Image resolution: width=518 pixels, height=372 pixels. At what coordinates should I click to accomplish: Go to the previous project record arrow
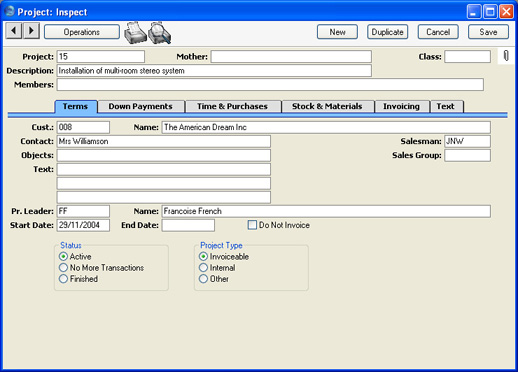pyautogui.click(x=14, y=31)
